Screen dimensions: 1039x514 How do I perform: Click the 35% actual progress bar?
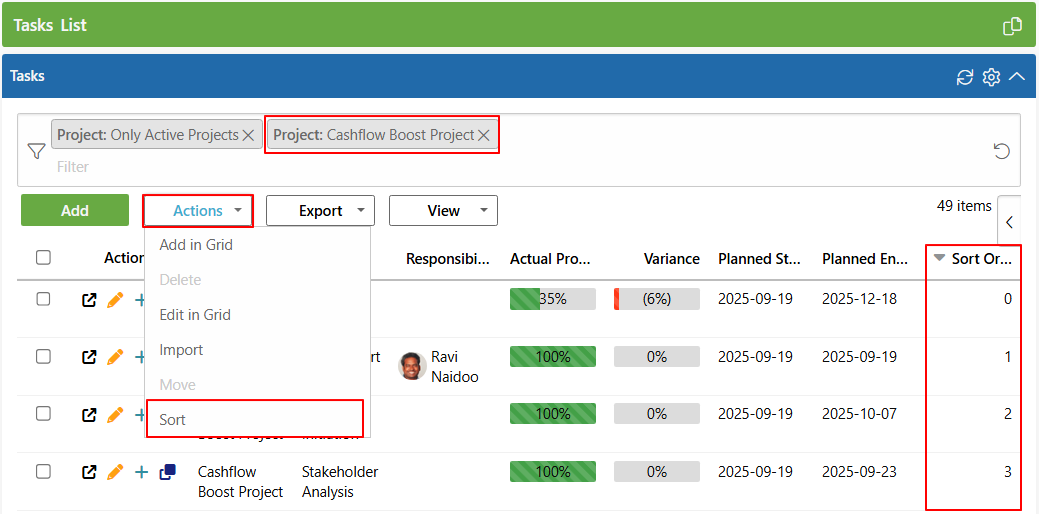click(552, 299)
